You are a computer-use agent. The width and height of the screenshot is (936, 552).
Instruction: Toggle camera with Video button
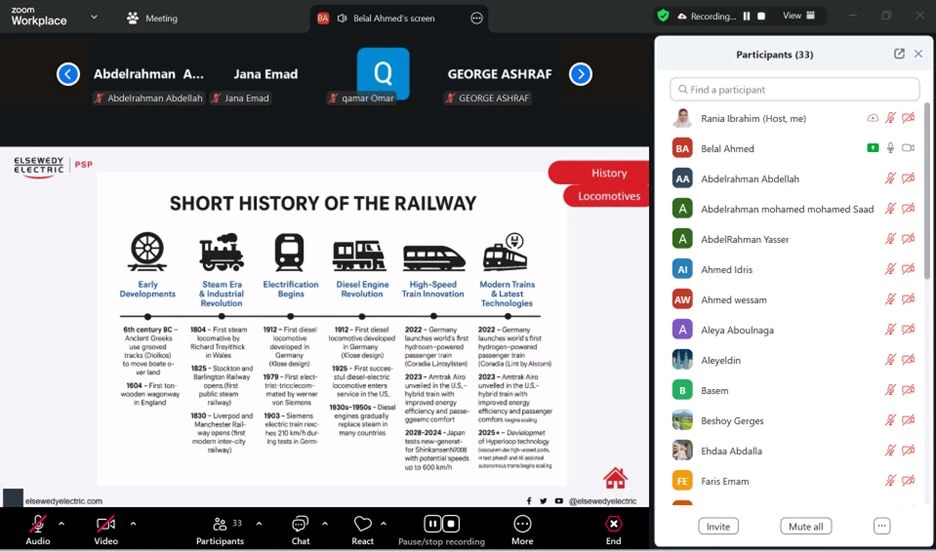pos(105,524)
